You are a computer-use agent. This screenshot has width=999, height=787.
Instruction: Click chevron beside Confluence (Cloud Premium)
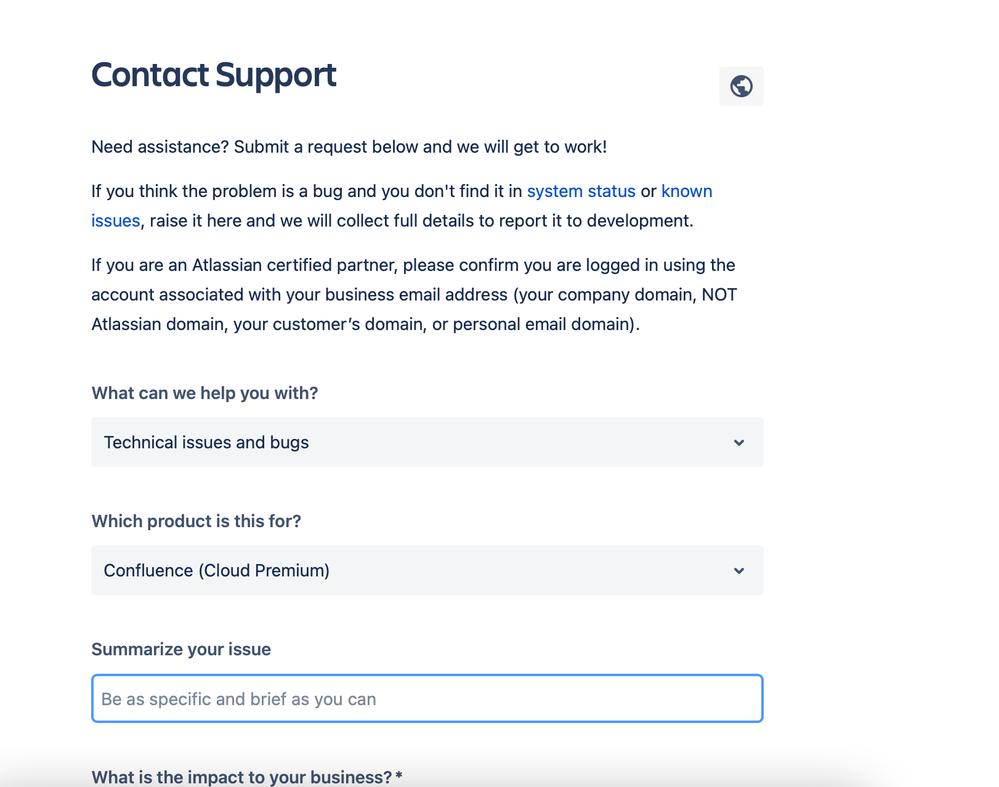tap(738, 570)
